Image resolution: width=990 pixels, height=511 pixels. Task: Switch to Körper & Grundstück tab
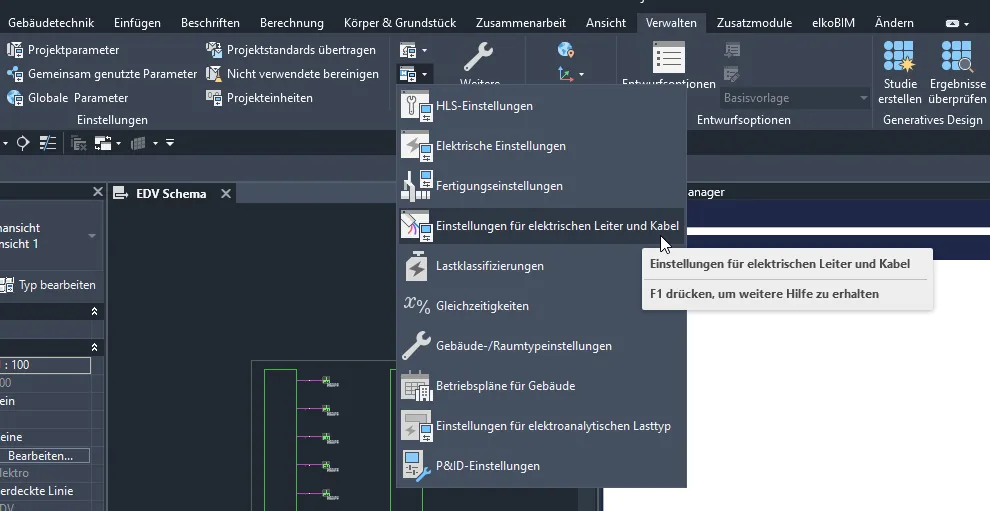pos(400,23)
